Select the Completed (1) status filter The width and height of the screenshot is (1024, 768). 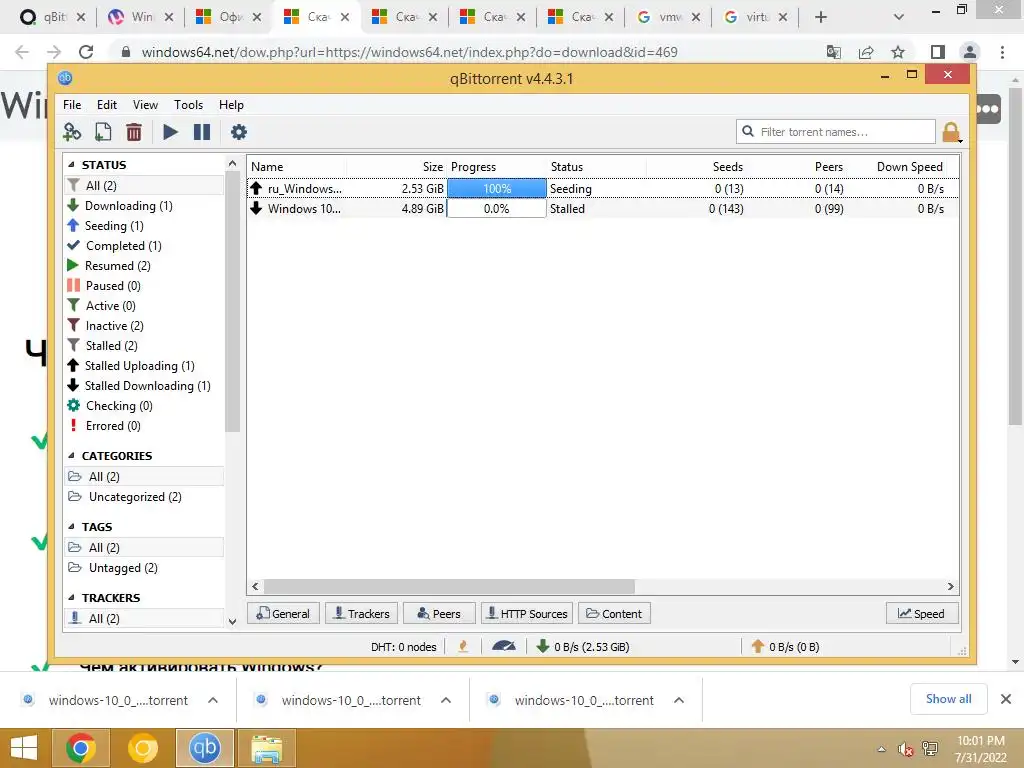pyautogui.click(x=123, y=246)
